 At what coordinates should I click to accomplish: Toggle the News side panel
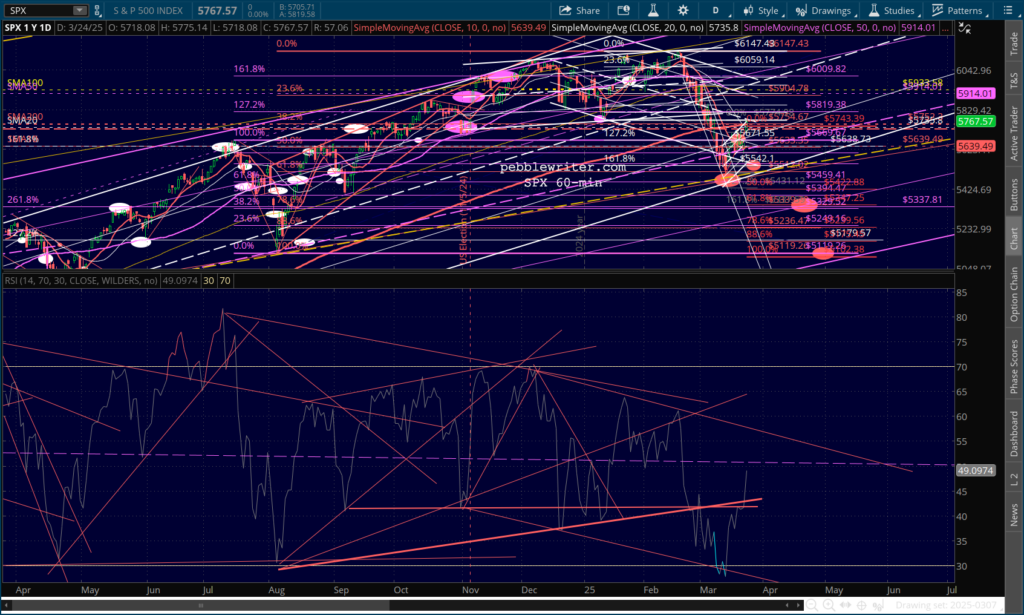click(1014, 514)
